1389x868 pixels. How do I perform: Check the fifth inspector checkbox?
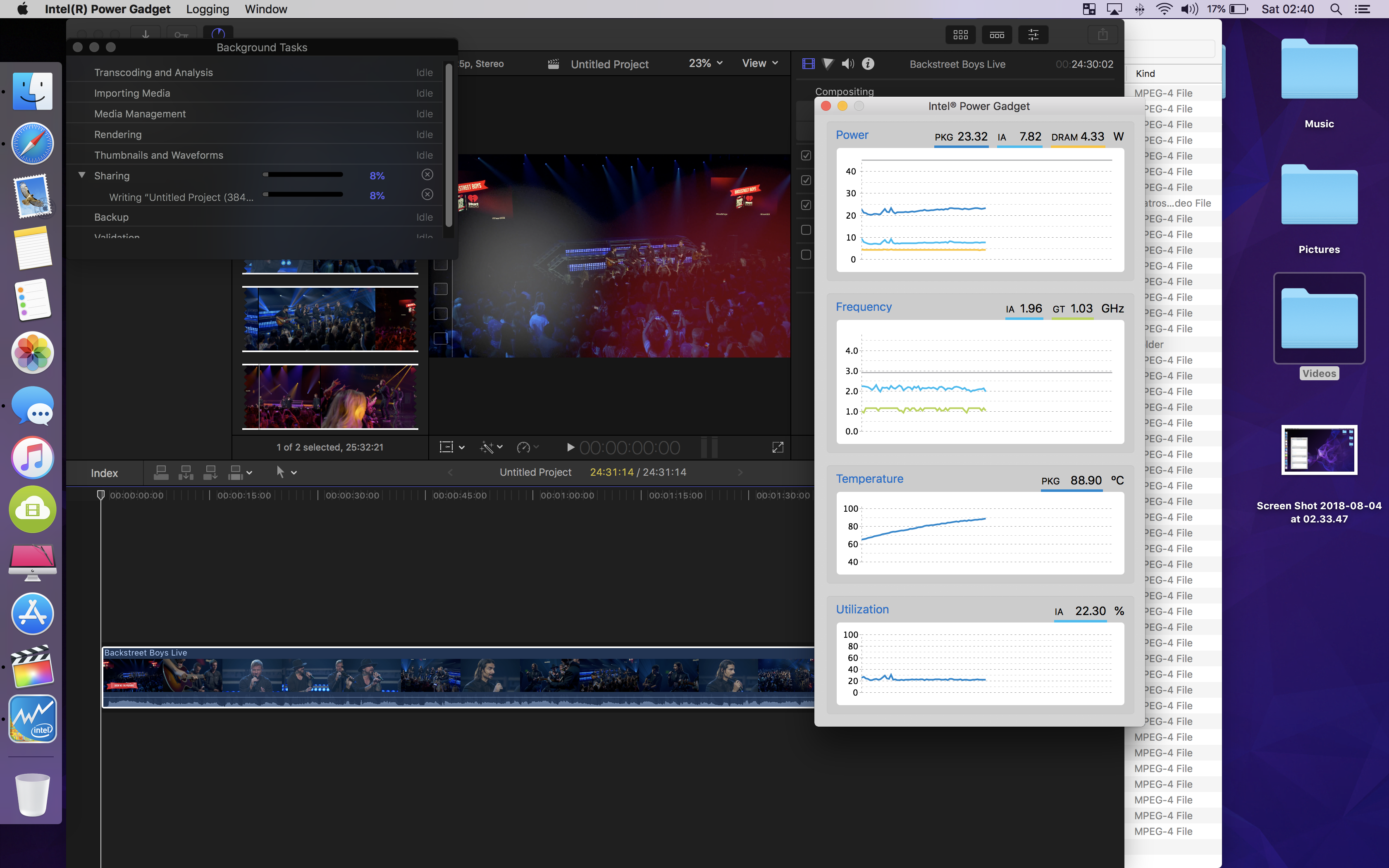[x=806, y=254]
